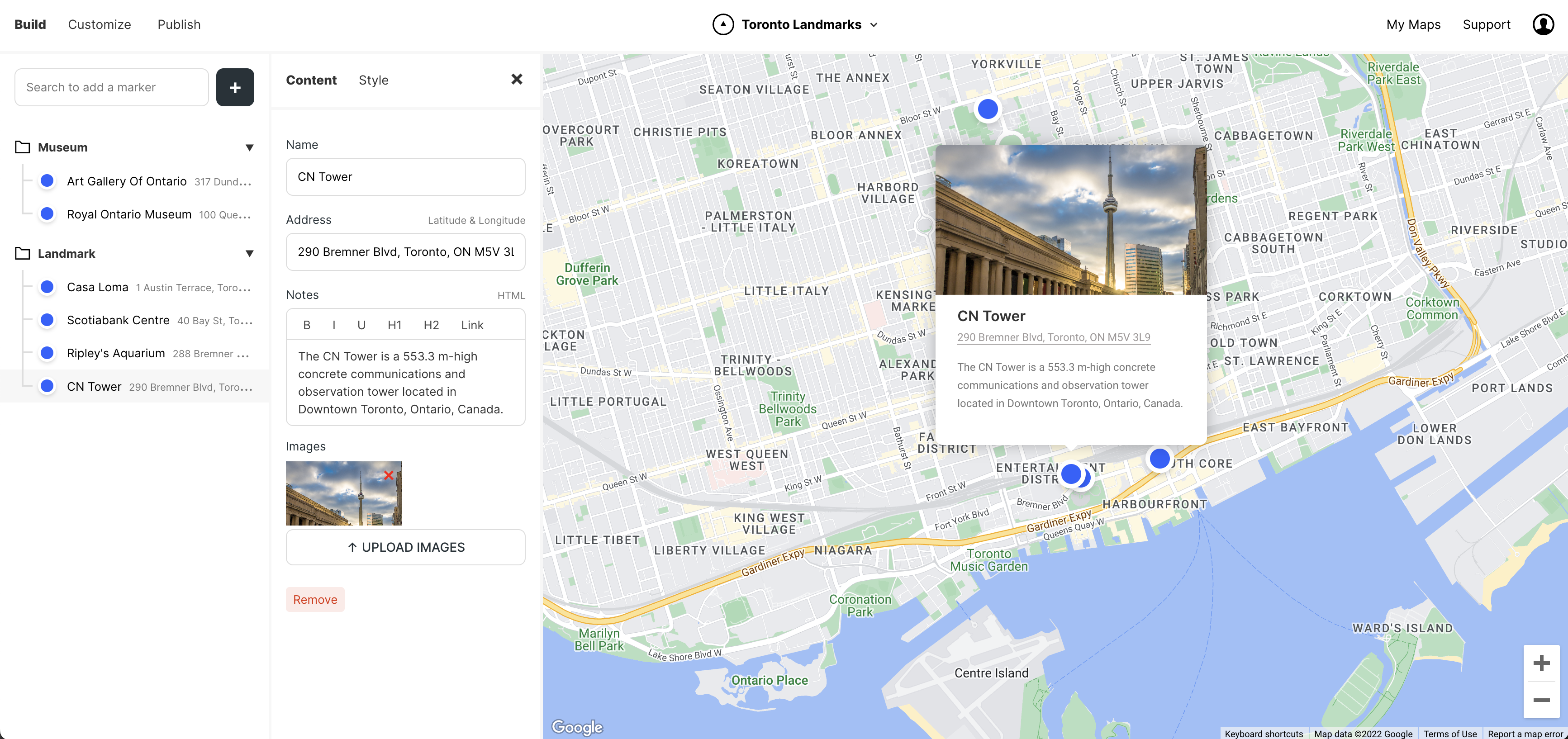1568x739 pixels.
Task: Click the Address input field
Action: tap(405, 251)
